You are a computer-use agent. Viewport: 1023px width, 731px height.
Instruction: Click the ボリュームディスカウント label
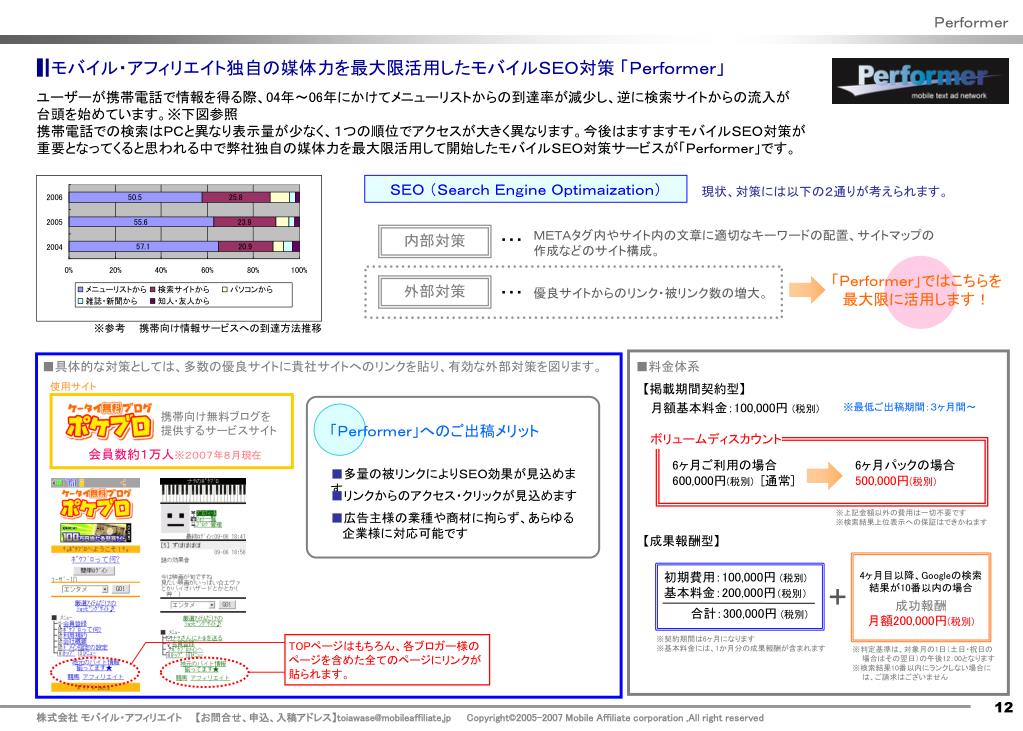(x=716, y=439)
